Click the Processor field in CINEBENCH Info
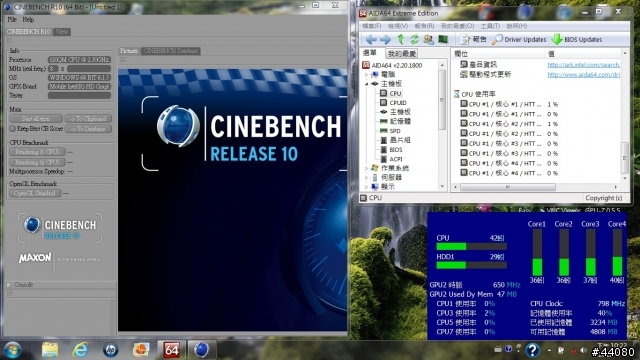Screen dimensions: 640x360 (79, 60)
